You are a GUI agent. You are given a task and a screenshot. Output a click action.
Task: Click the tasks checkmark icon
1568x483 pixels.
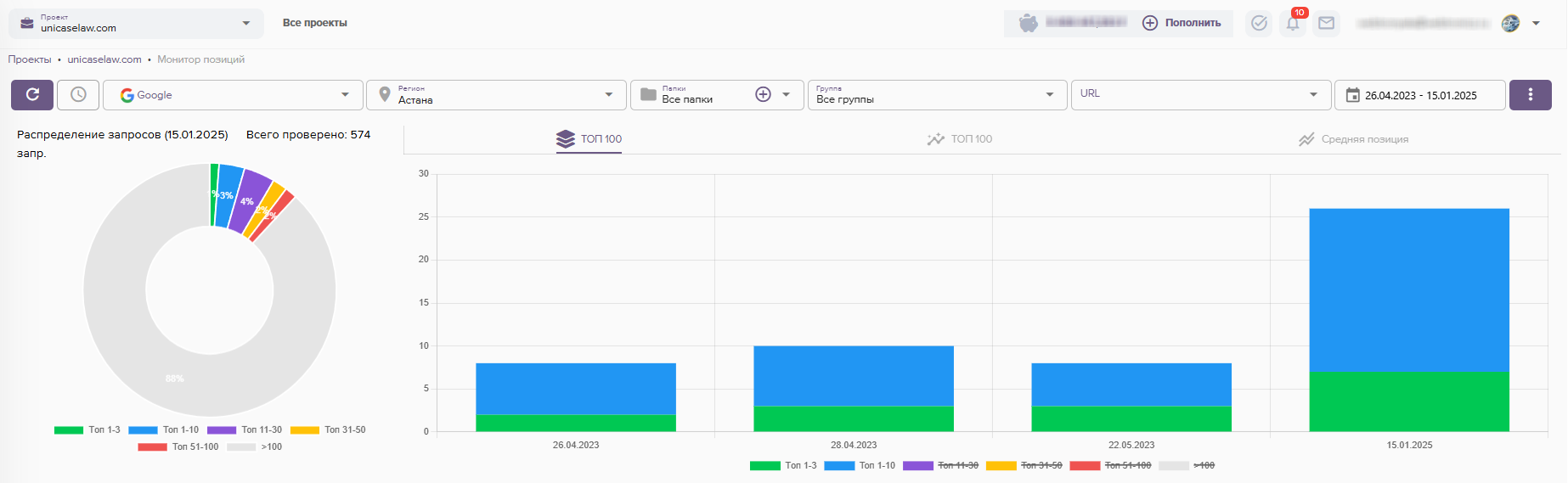[x=1259, y=24]
